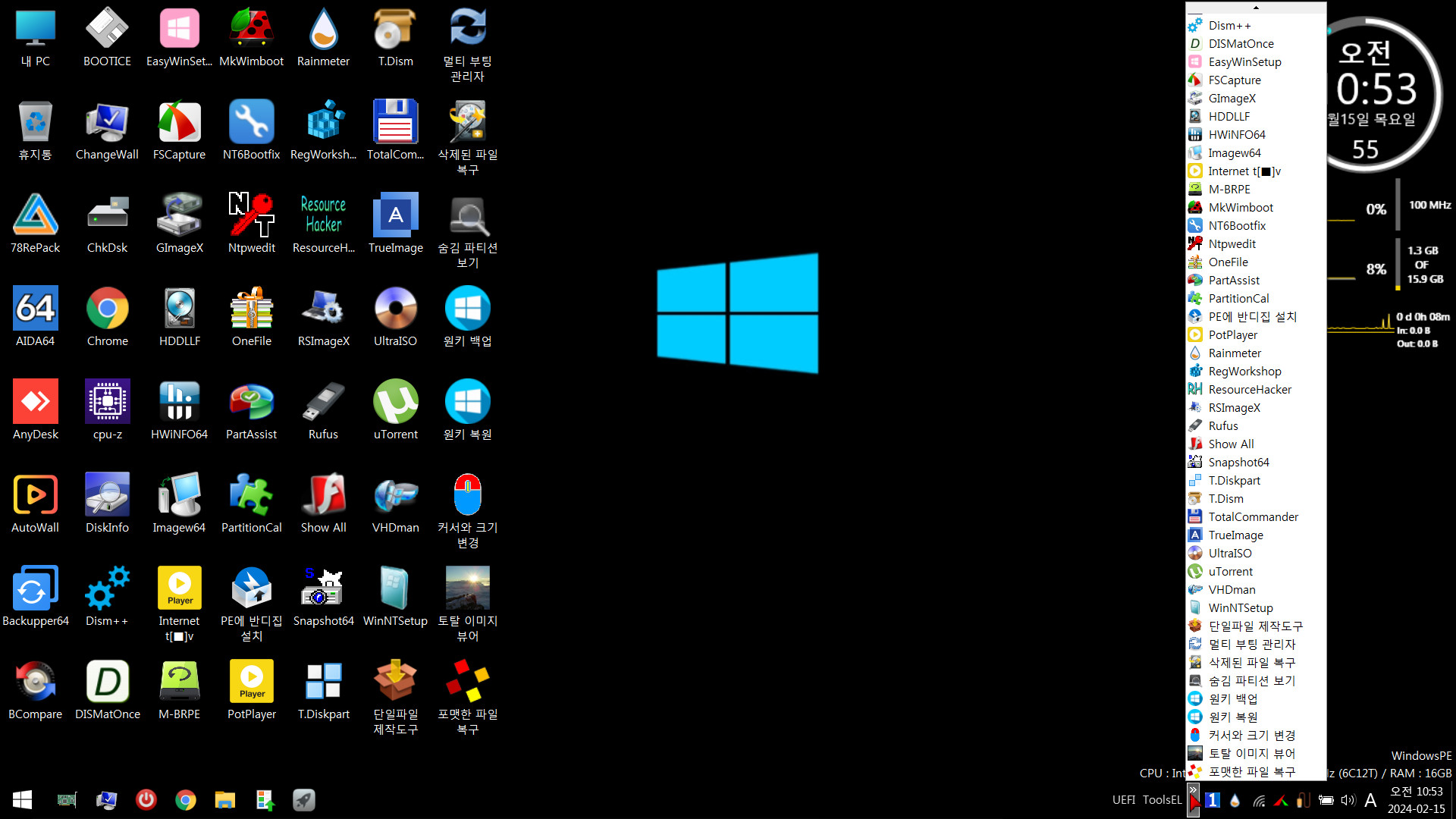The width and height of the screenshot is (1456, 819).
Task: Open the Chrome desktop icon
Action: tap(107, 318)
